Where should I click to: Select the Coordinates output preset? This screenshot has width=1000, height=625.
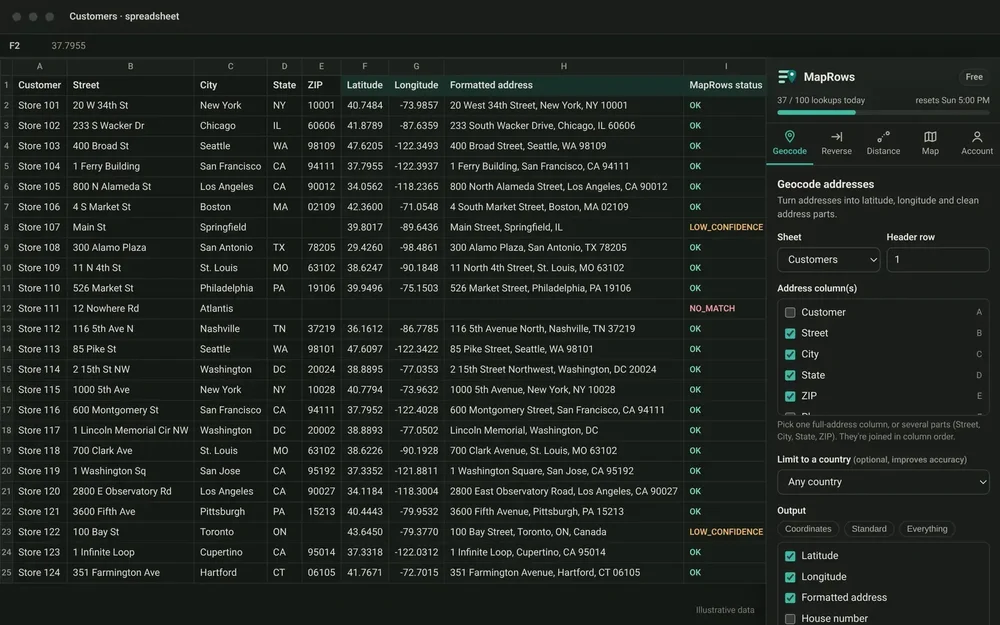coord(807,529)
